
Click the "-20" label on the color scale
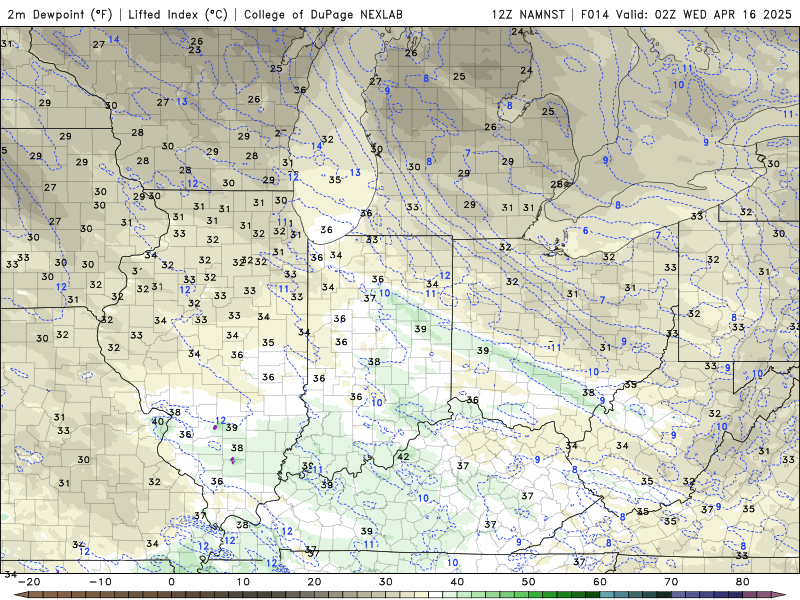(29, 582)
